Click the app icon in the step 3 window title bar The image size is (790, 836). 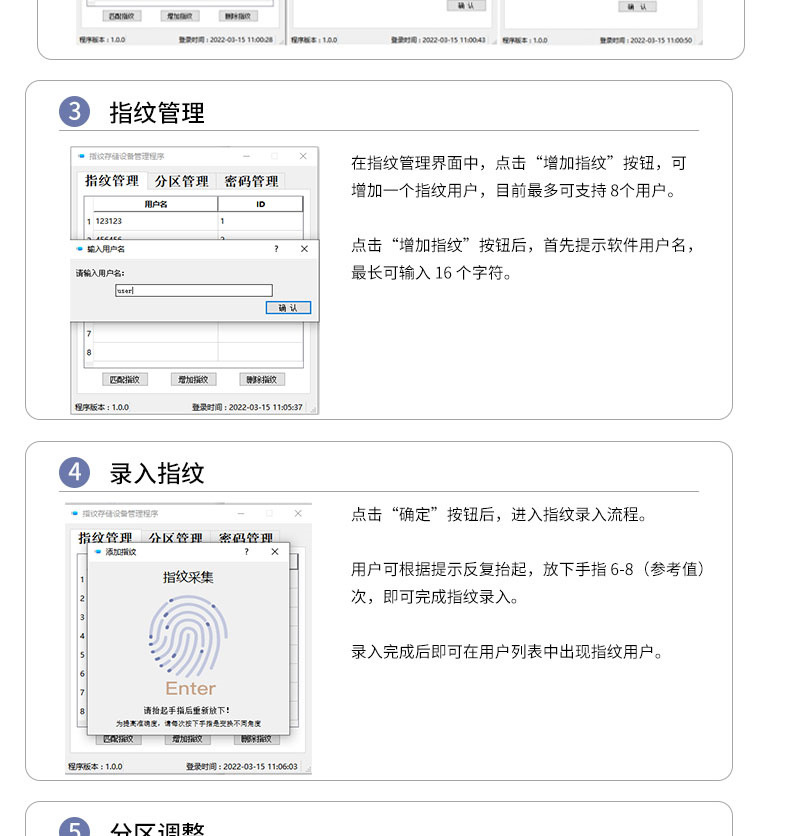[x=81, y=156]
